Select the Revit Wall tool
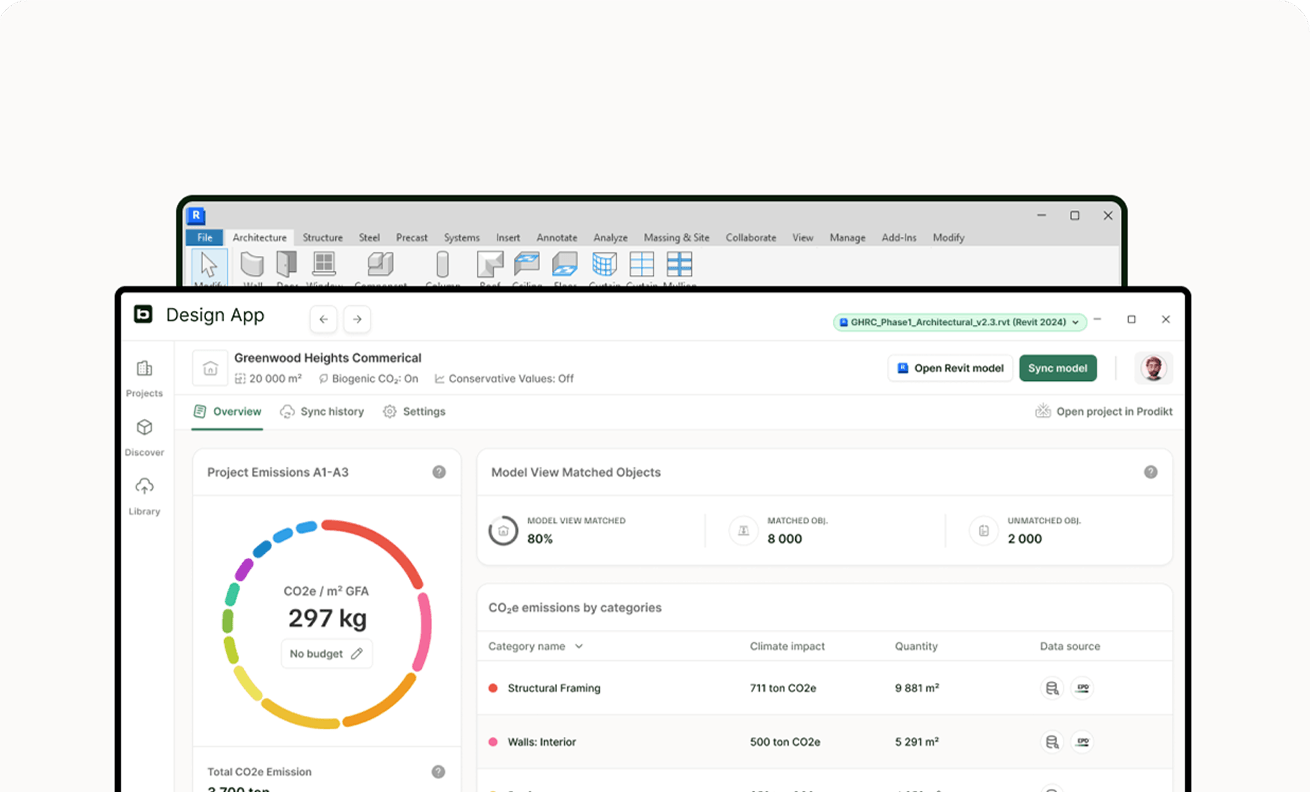Viewport: 1310px width, 792px height. coord(252,266)
